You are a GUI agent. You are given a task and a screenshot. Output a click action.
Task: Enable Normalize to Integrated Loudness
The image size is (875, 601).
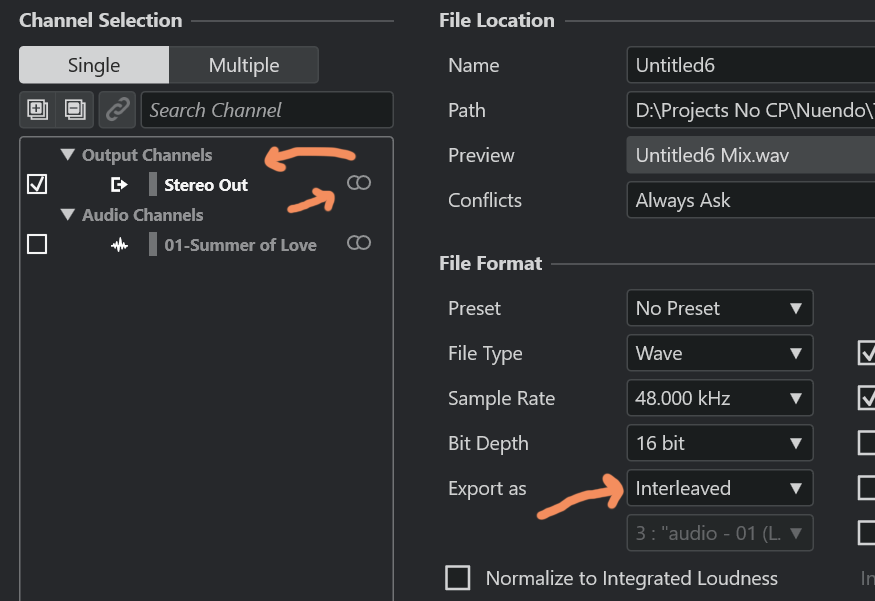[x=458, y=578]
